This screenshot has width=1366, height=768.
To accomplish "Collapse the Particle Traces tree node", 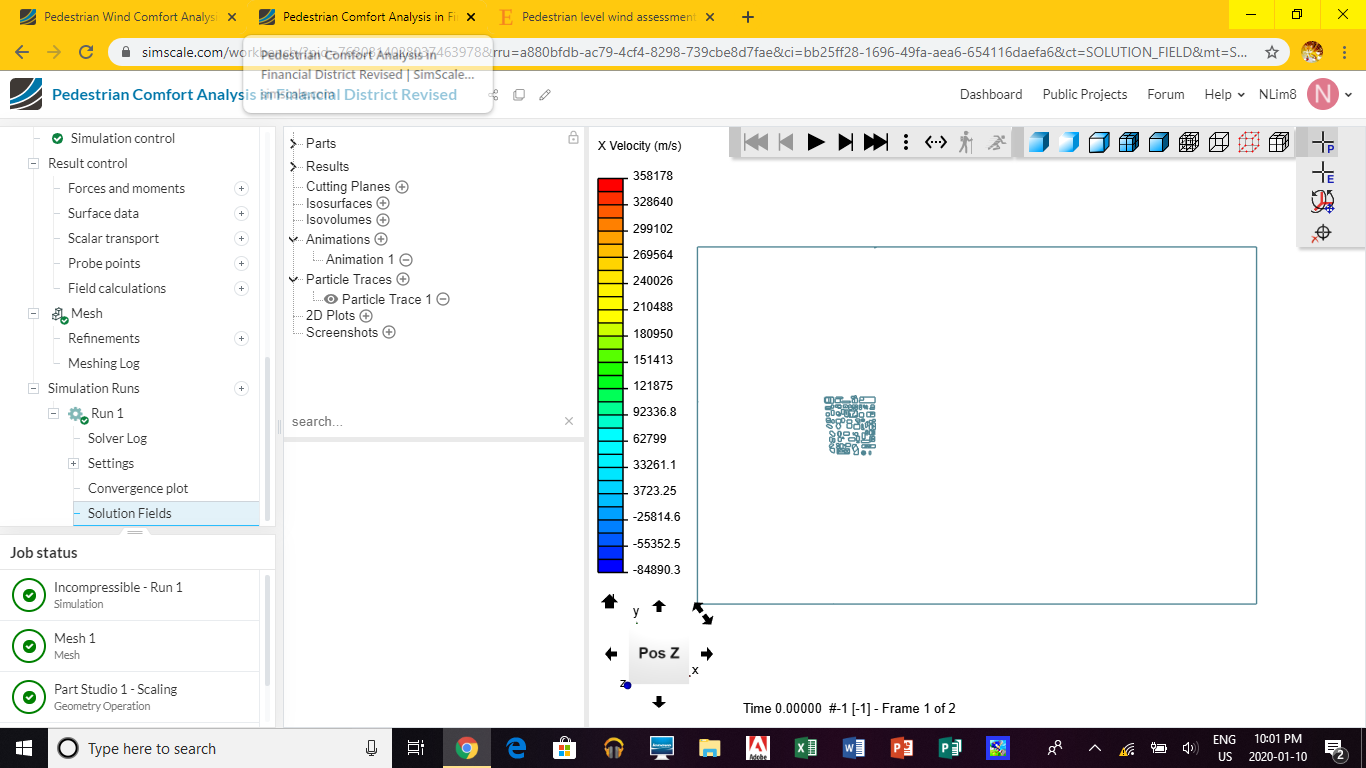I will pos(294,280).
